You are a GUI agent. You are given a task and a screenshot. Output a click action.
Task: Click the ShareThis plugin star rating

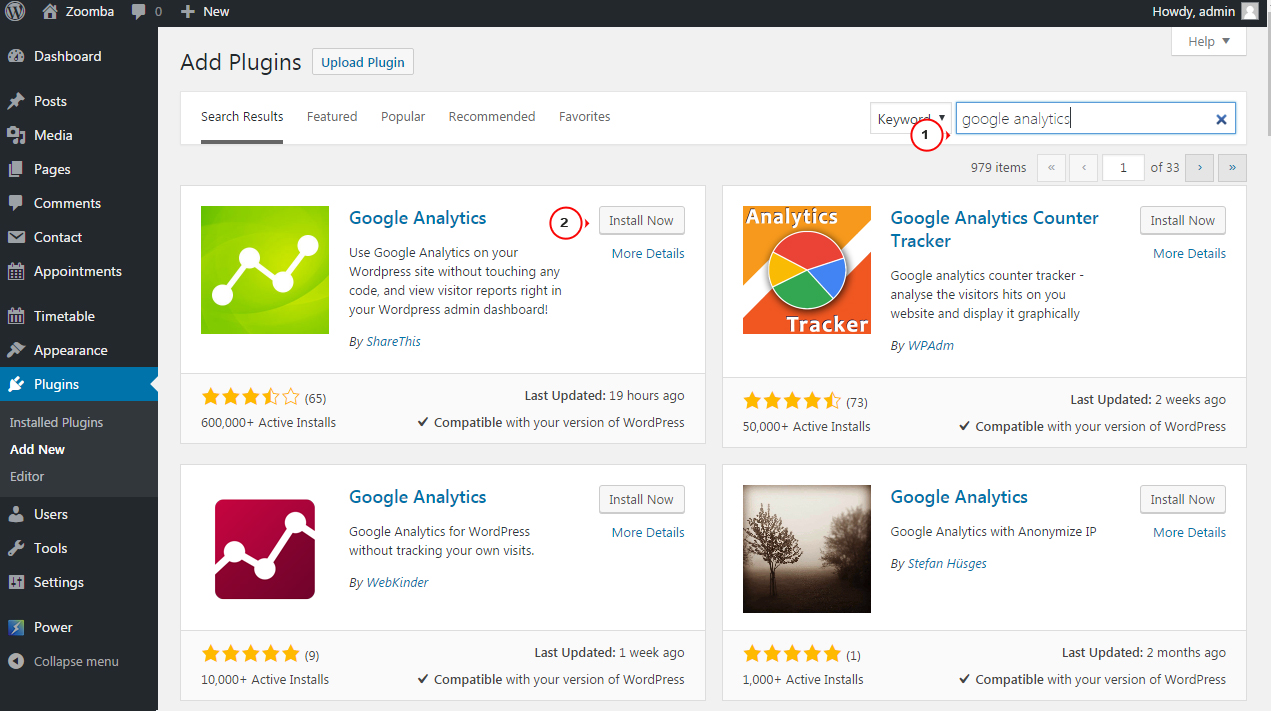251,396
